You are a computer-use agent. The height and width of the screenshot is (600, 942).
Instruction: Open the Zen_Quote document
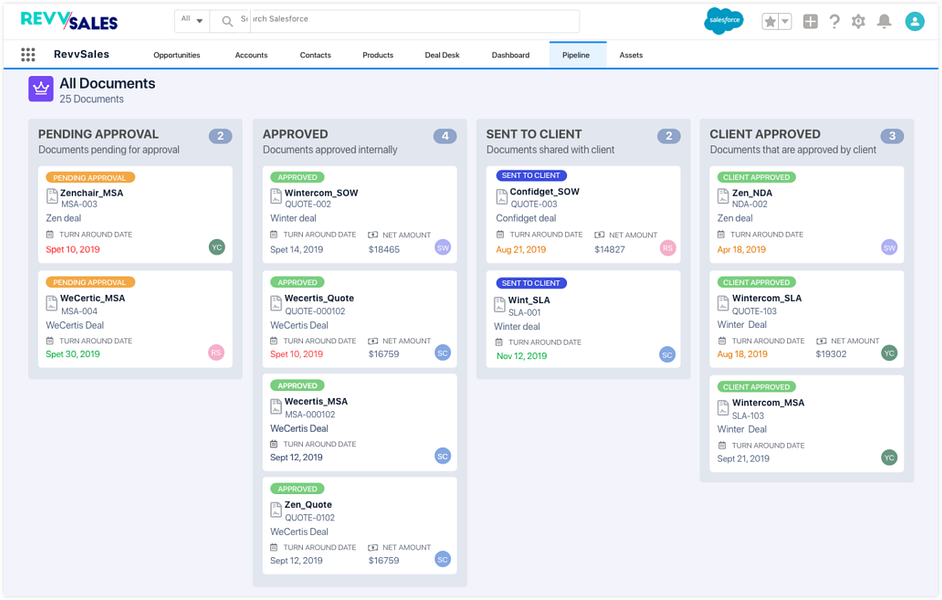click(x=308, y=505)
